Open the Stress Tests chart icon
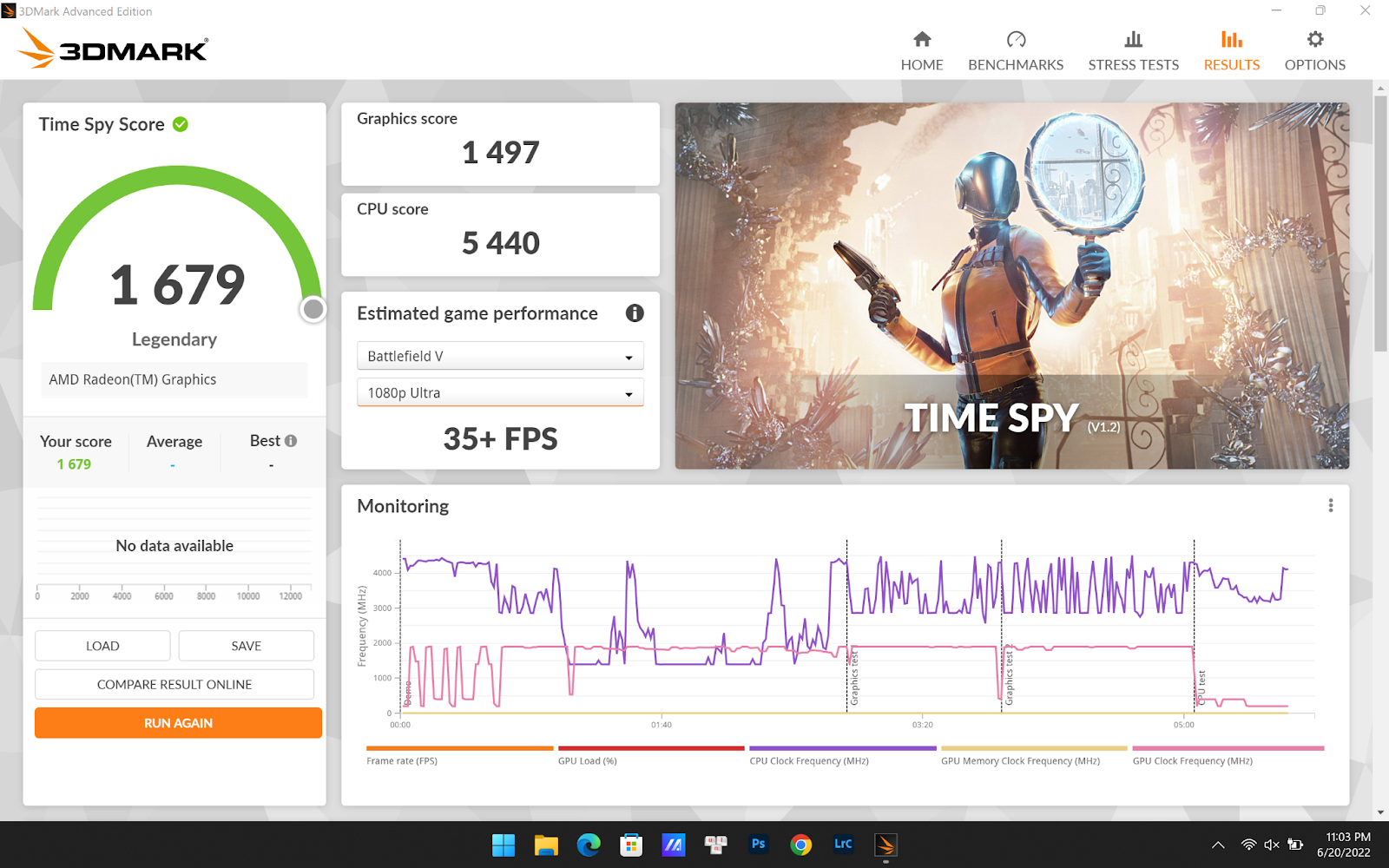The height and width of the screenshot is (868, 1389). coord(1134,39)
